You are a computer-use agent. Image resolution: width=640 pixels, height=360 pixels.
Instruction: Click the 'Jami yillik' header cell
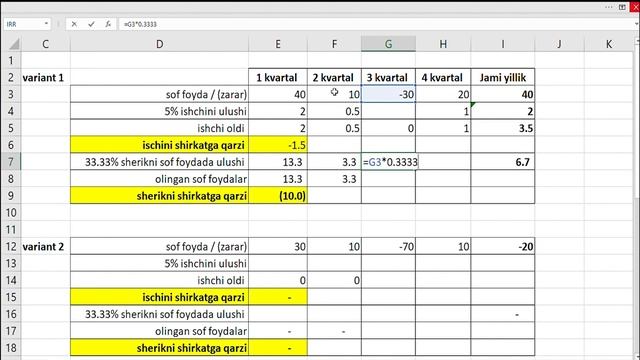(x=502, y=78)
